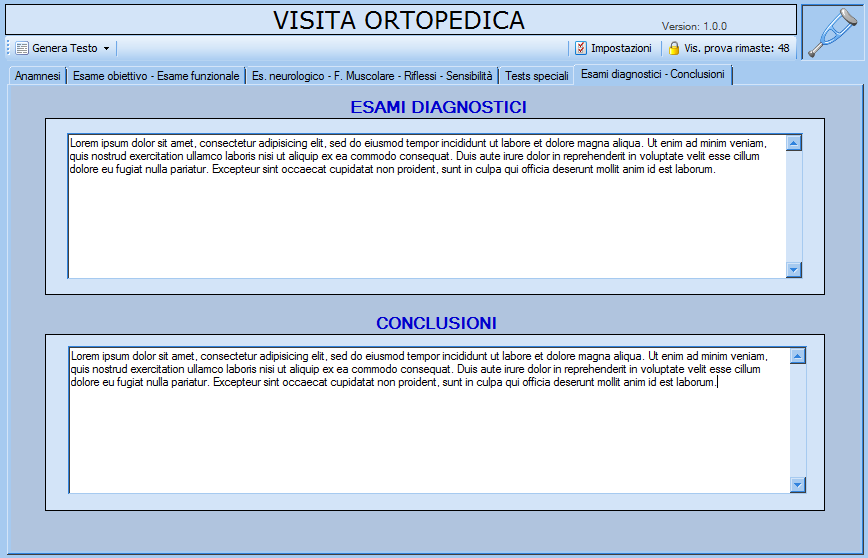Open Impostazioni settings

[614, 48]
